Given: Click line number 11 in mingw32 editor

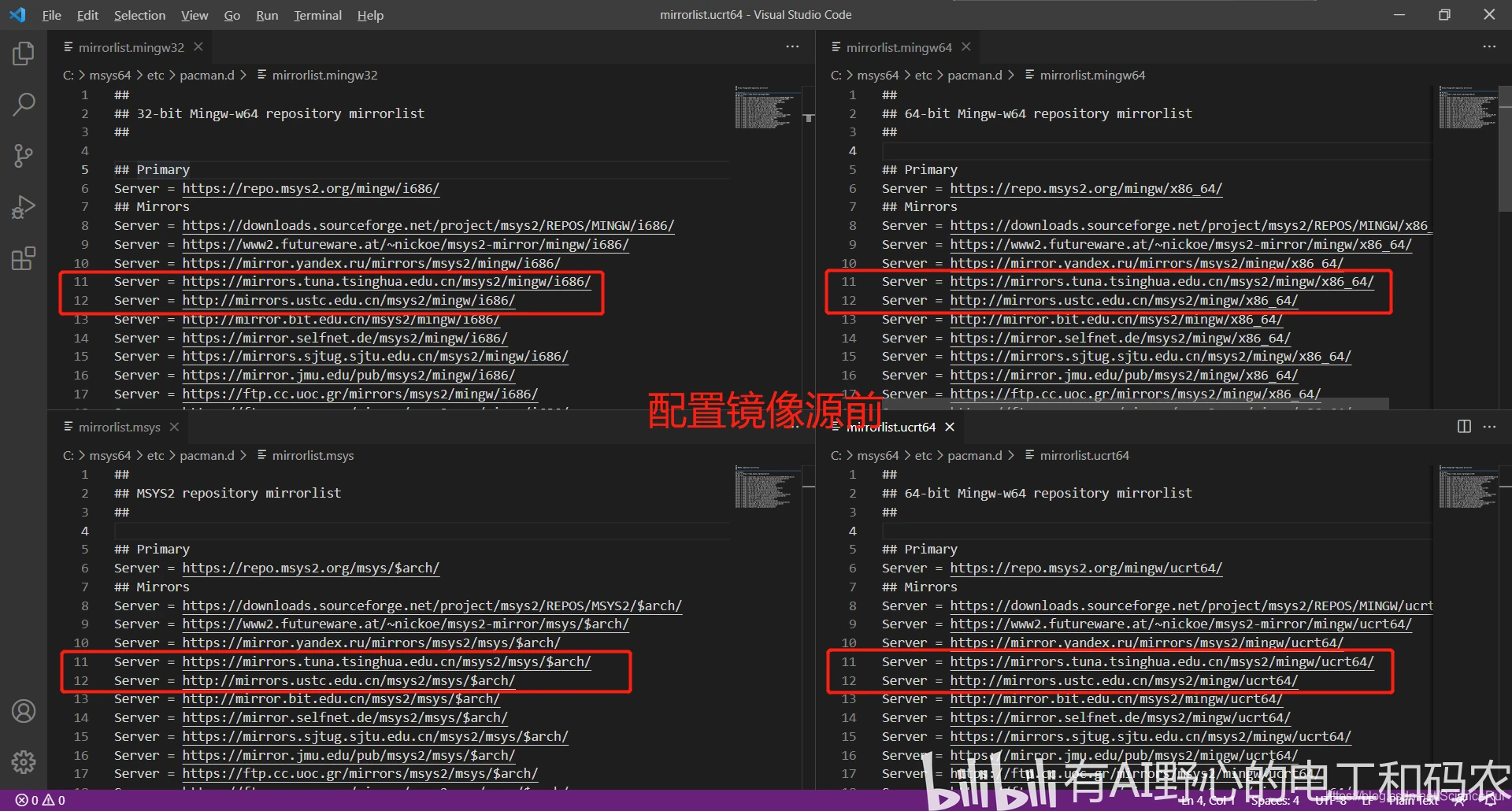Looking at the screenshot, I should [81, 281].
